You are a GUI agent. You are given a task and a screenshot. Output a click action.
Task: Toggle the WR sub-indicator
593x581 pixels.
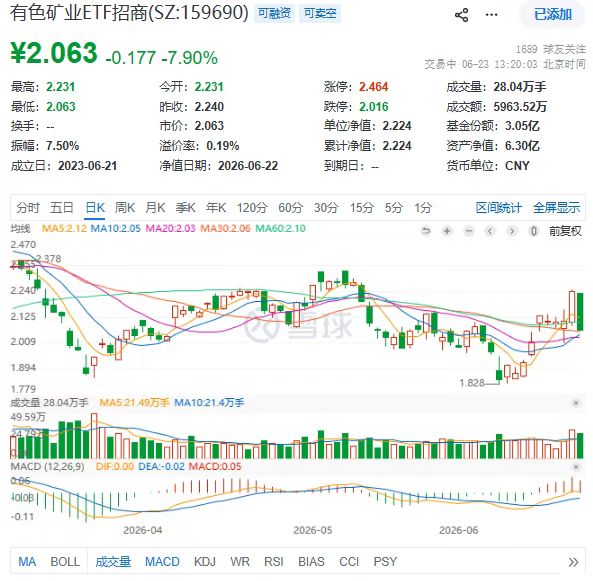point(240,562)
